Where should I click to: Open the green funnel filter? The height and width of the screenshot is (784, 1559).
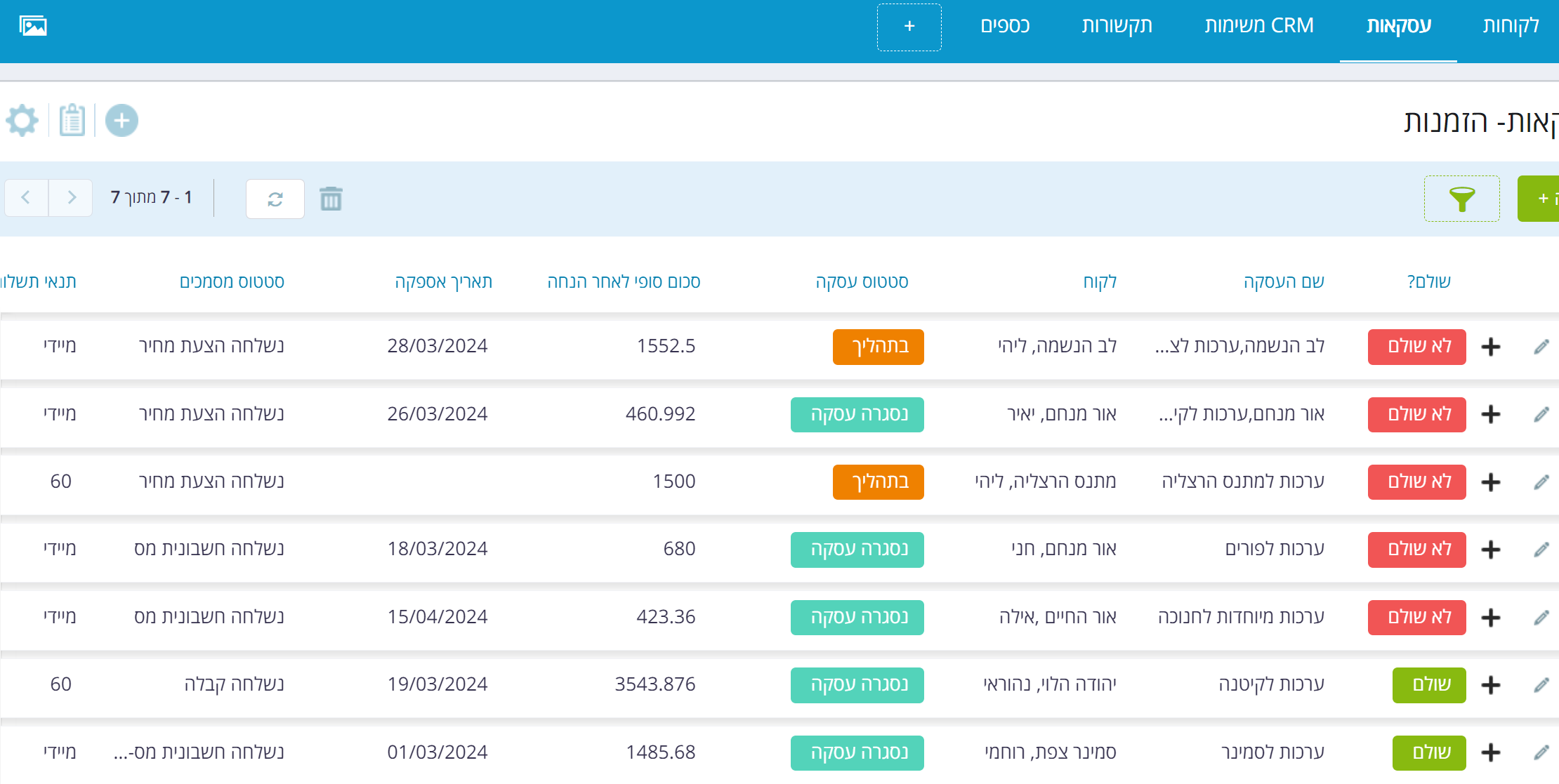pyautogui.click(x=1461, y=199)
